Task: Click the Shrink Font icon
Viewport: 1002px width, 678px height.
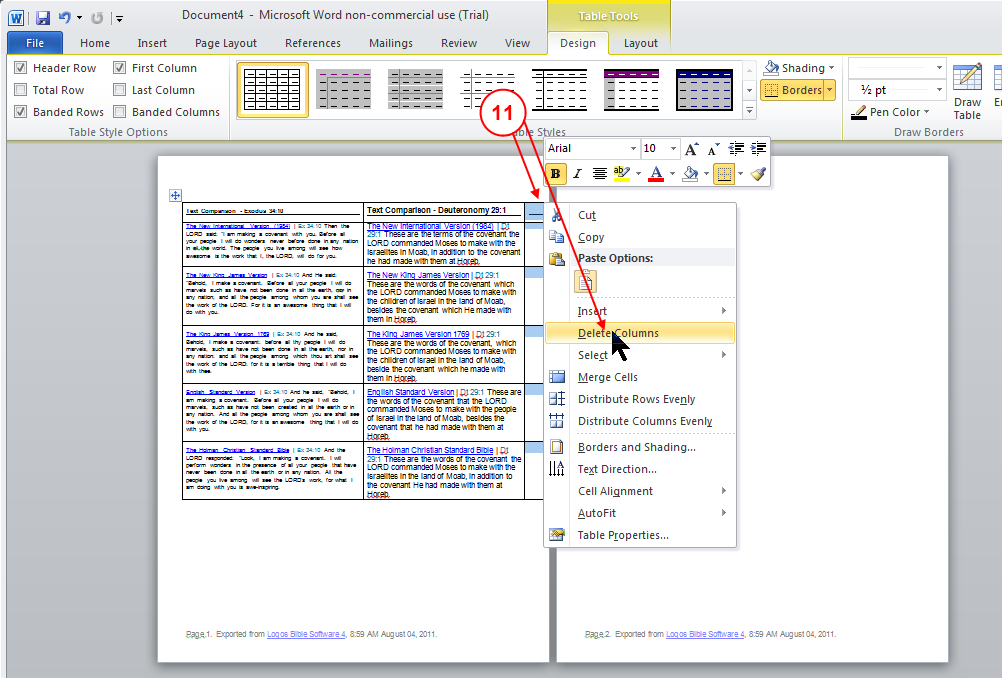Action: (714, 149)
